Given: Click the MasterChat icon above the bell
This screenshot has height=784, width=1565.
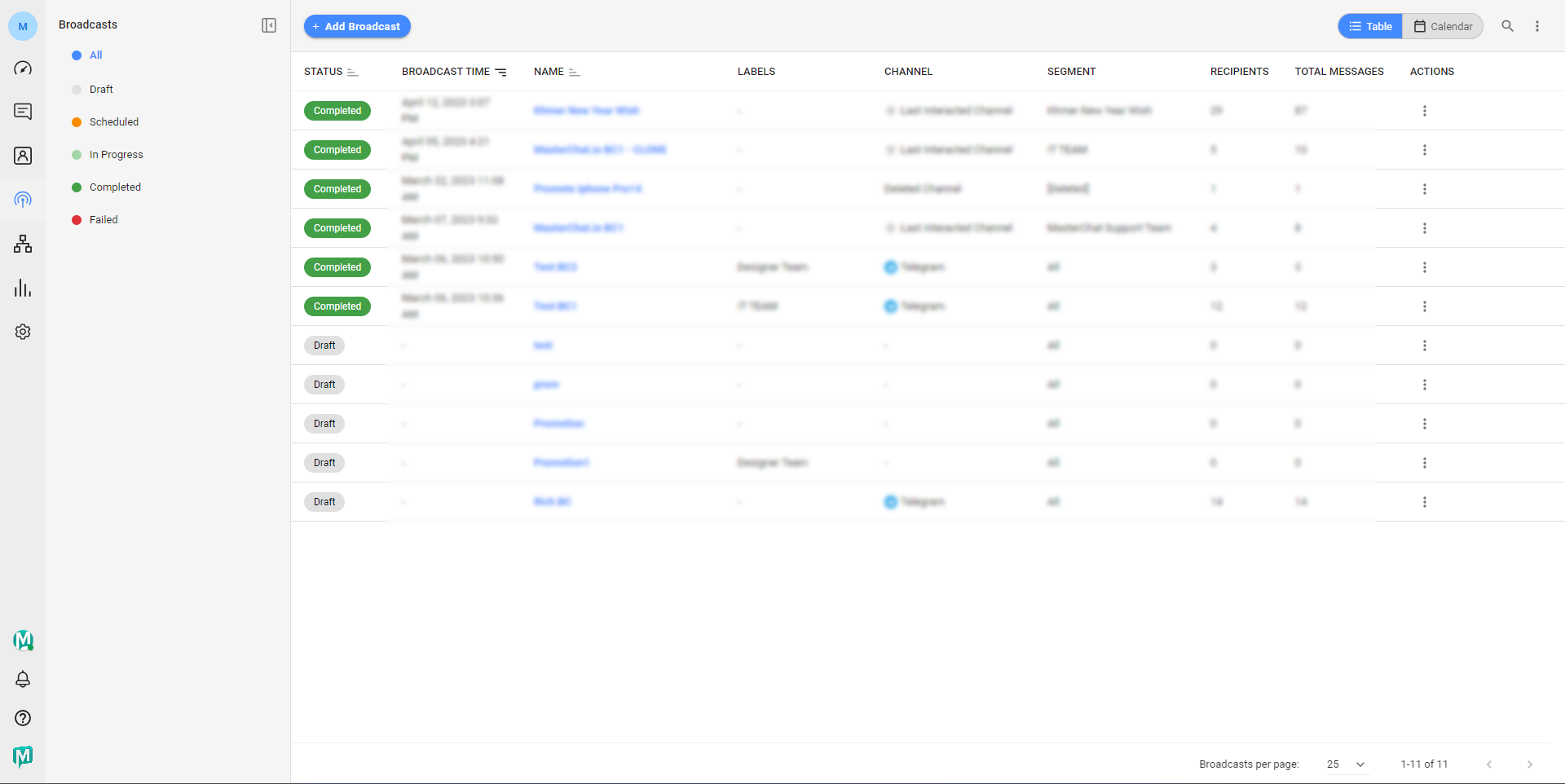Looking at the screenshot, I should 23,641.
